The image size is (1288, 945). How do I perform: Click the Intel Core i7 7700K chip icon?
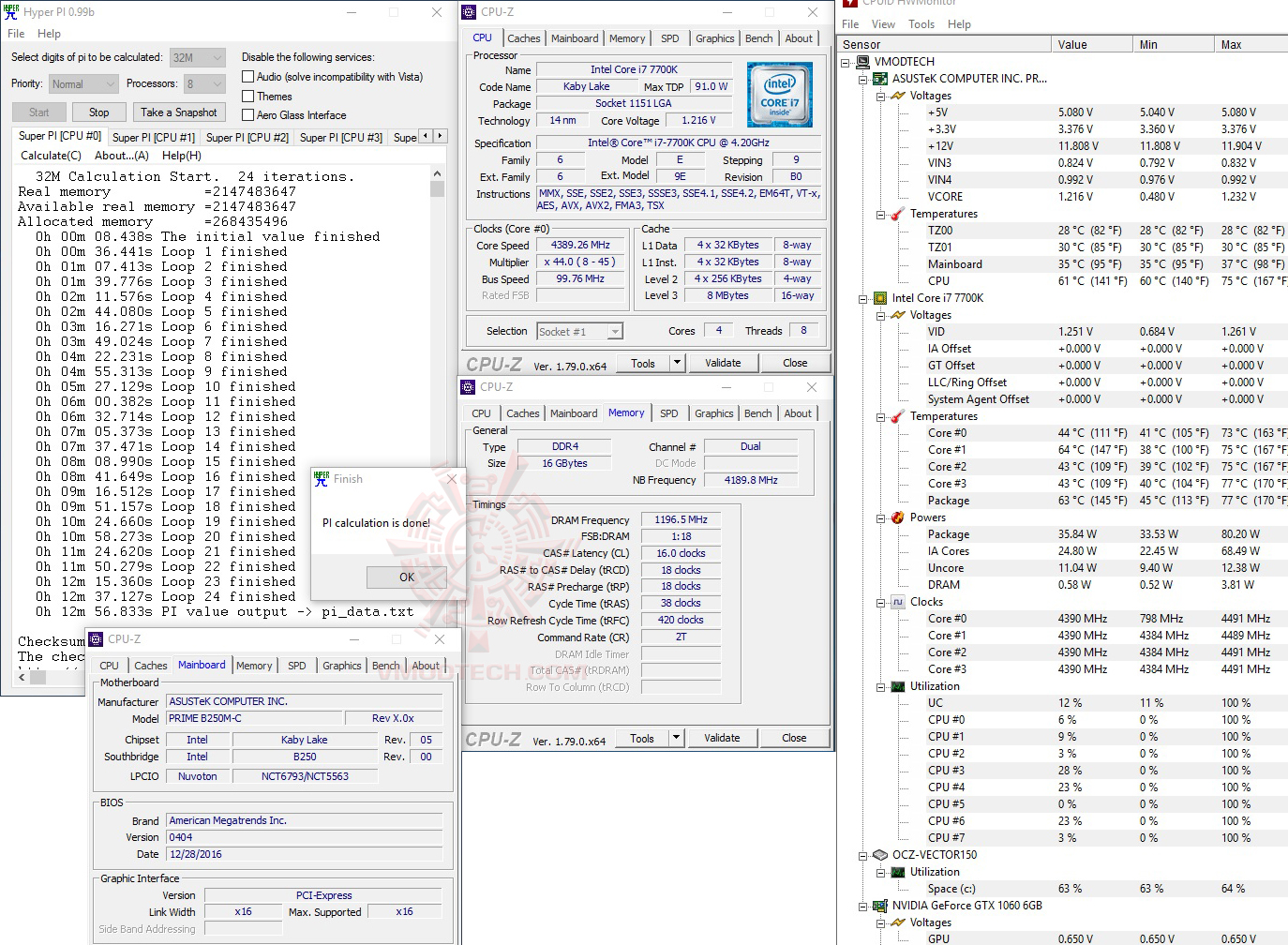click(880, 298)
